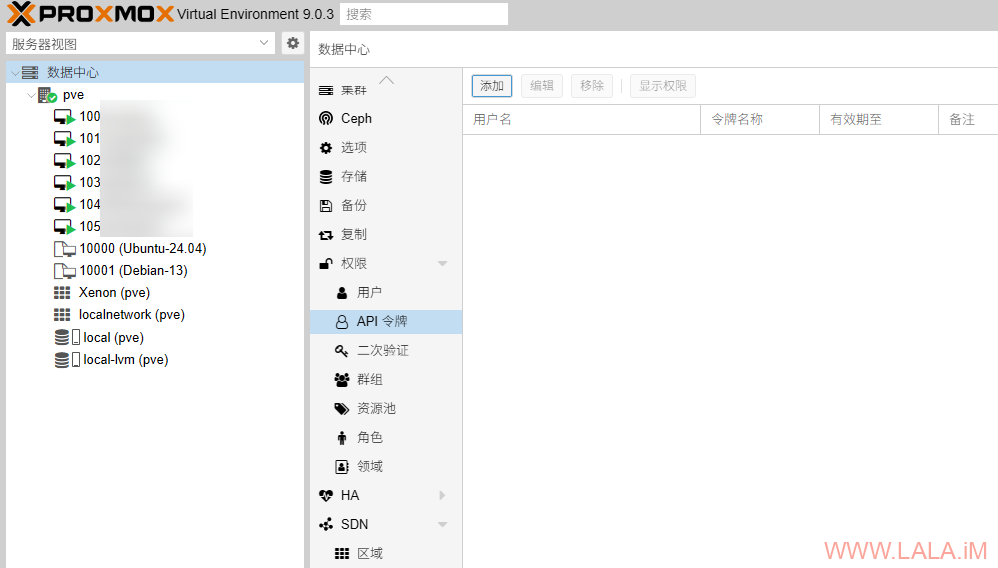Select the local-lvm (pve) storage

click(x=125, y=360)
